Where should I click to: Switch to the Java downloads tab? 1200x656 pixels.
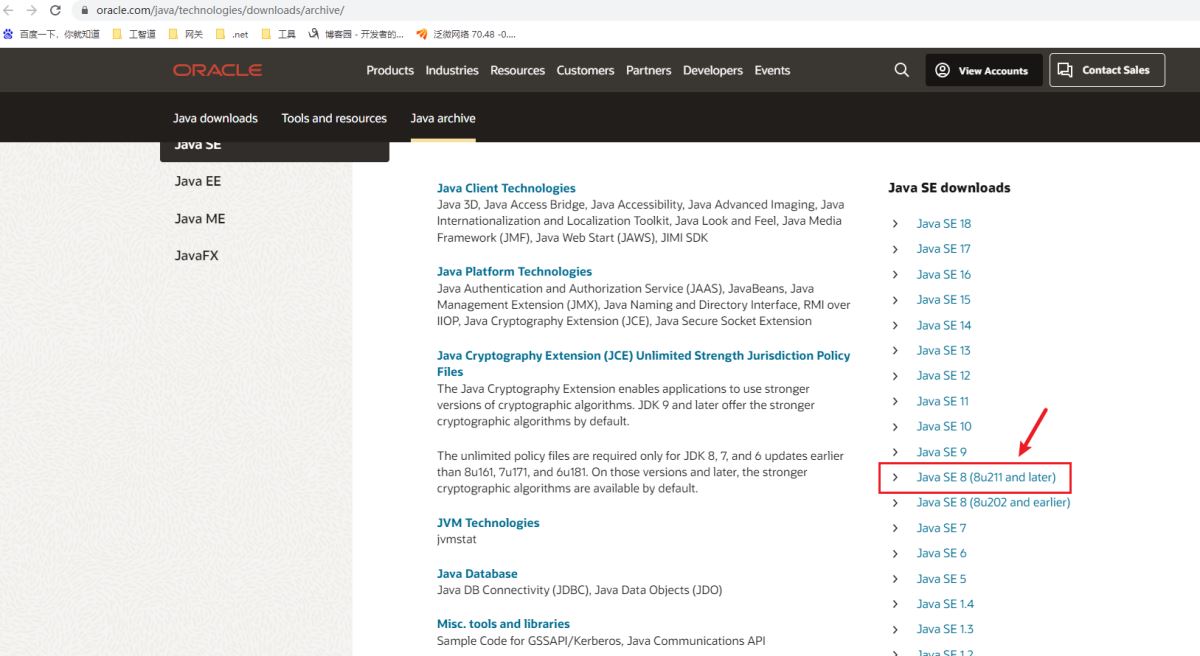point(215,118)
